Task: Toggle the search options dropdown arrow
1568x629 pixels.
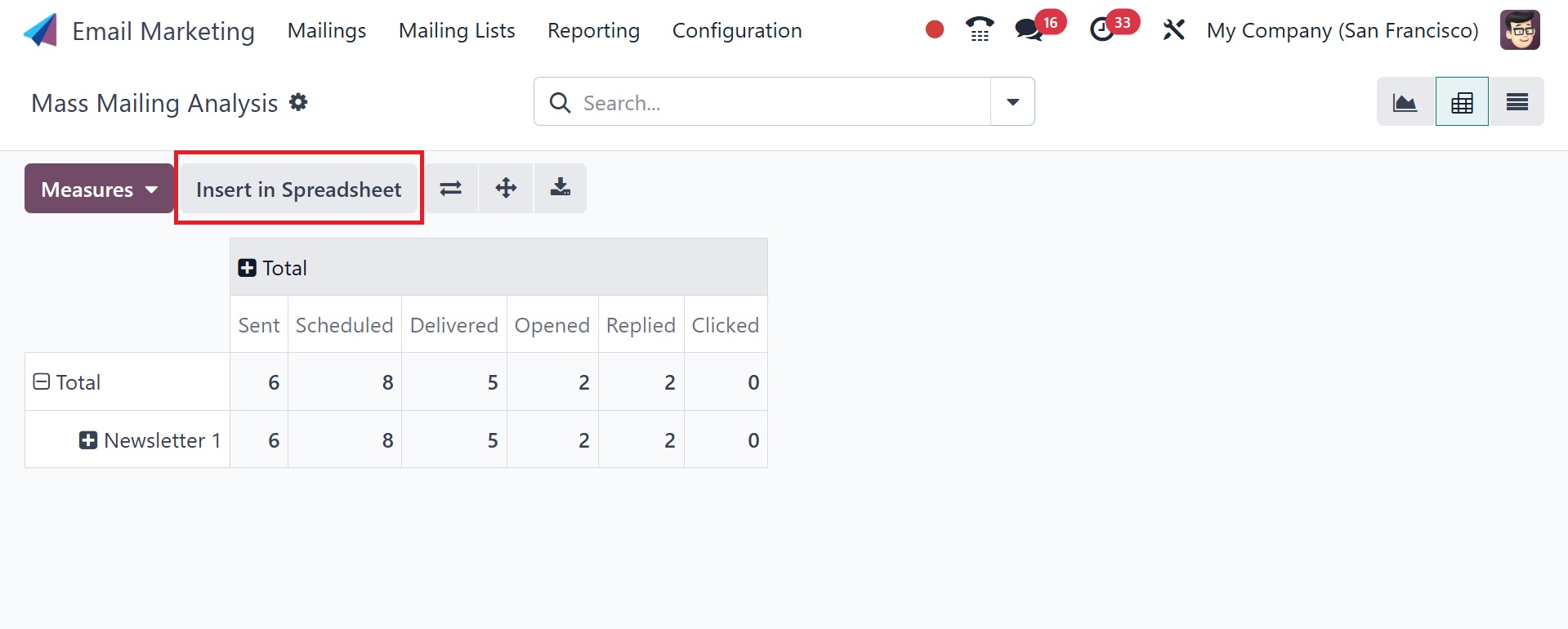Action: 1012,102
